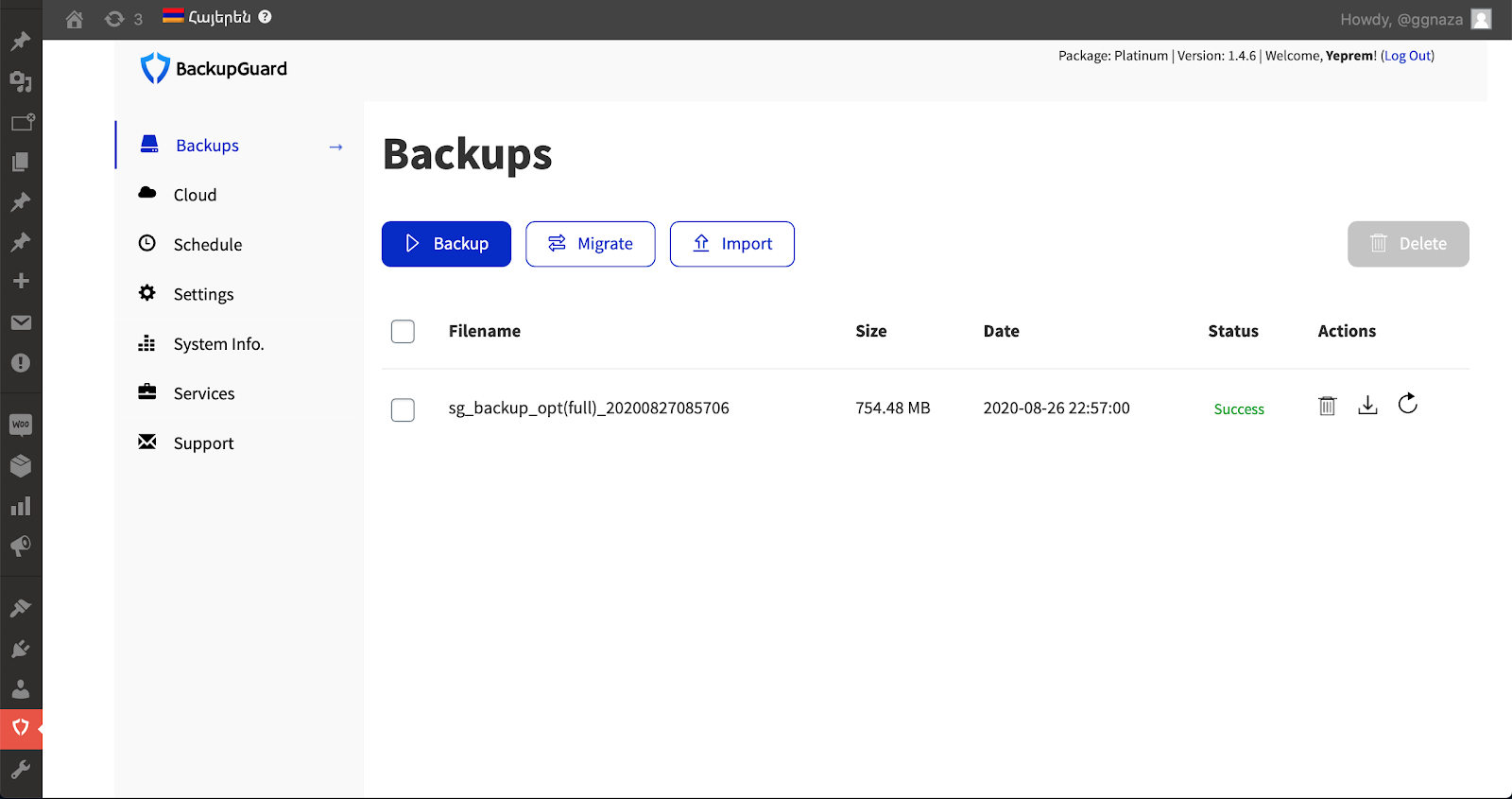The height and width of the screenshot is (799, 1512).
Task: Toggle the select-all checkbox in table header
Action: point(403,332)
